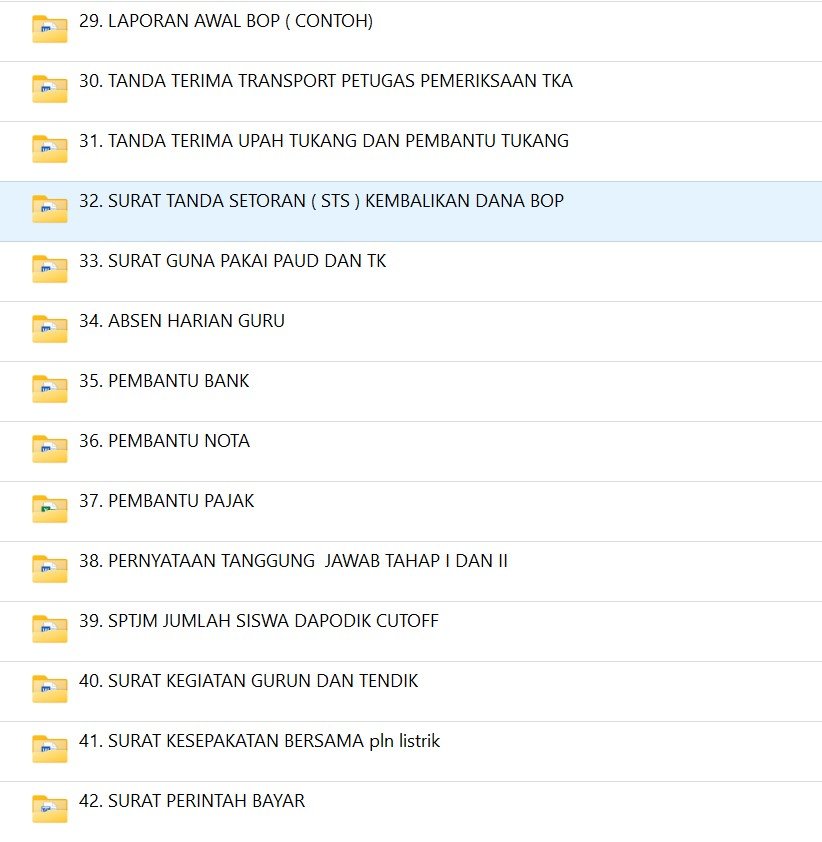Click folder icon next to 34. ABSEN HARIAN GURU
This screenshot has width=822, height=842.
click(x=49, y=329)
